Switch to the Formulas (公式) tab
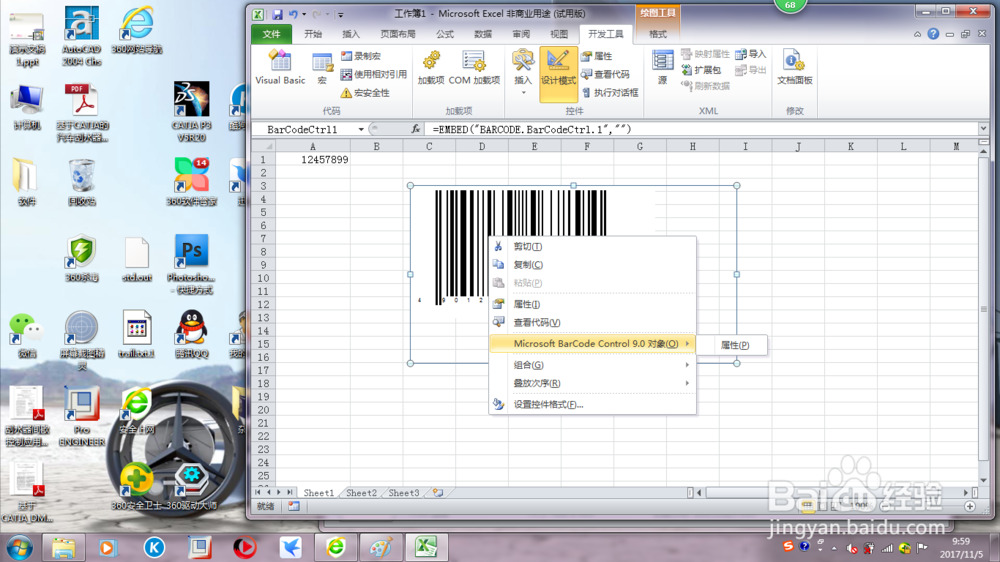The image size is (1000, 562). coord(445,34)
